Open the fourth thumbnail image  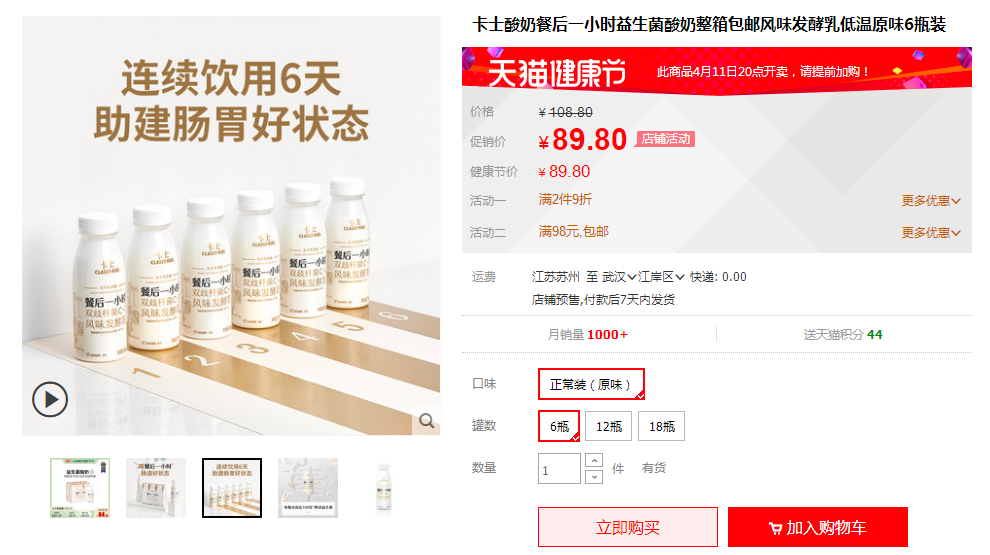pyautogui.click(x=308, y=488)
